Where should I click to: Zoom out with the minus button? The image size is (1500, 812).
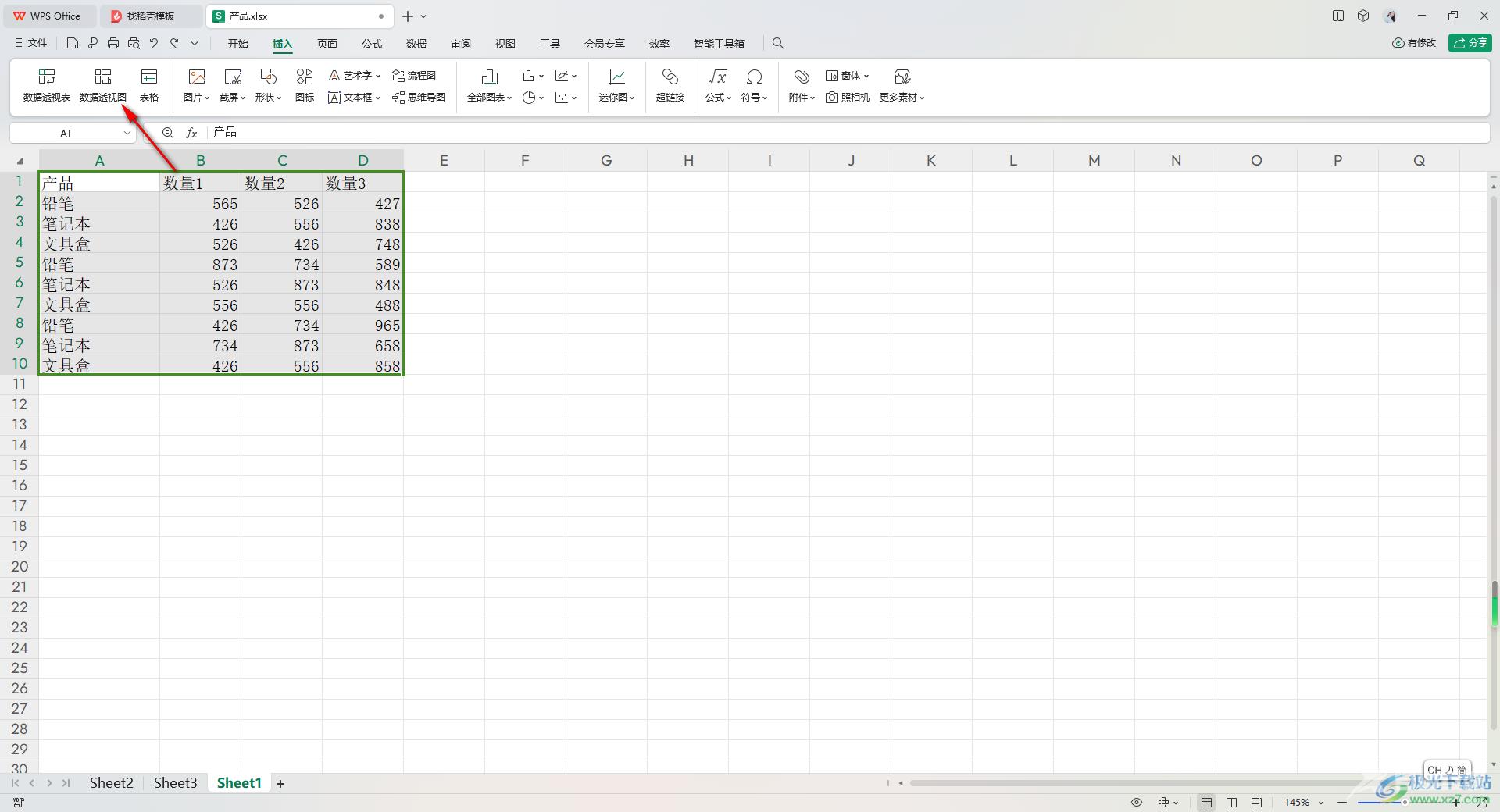(x=1342, y=803)
